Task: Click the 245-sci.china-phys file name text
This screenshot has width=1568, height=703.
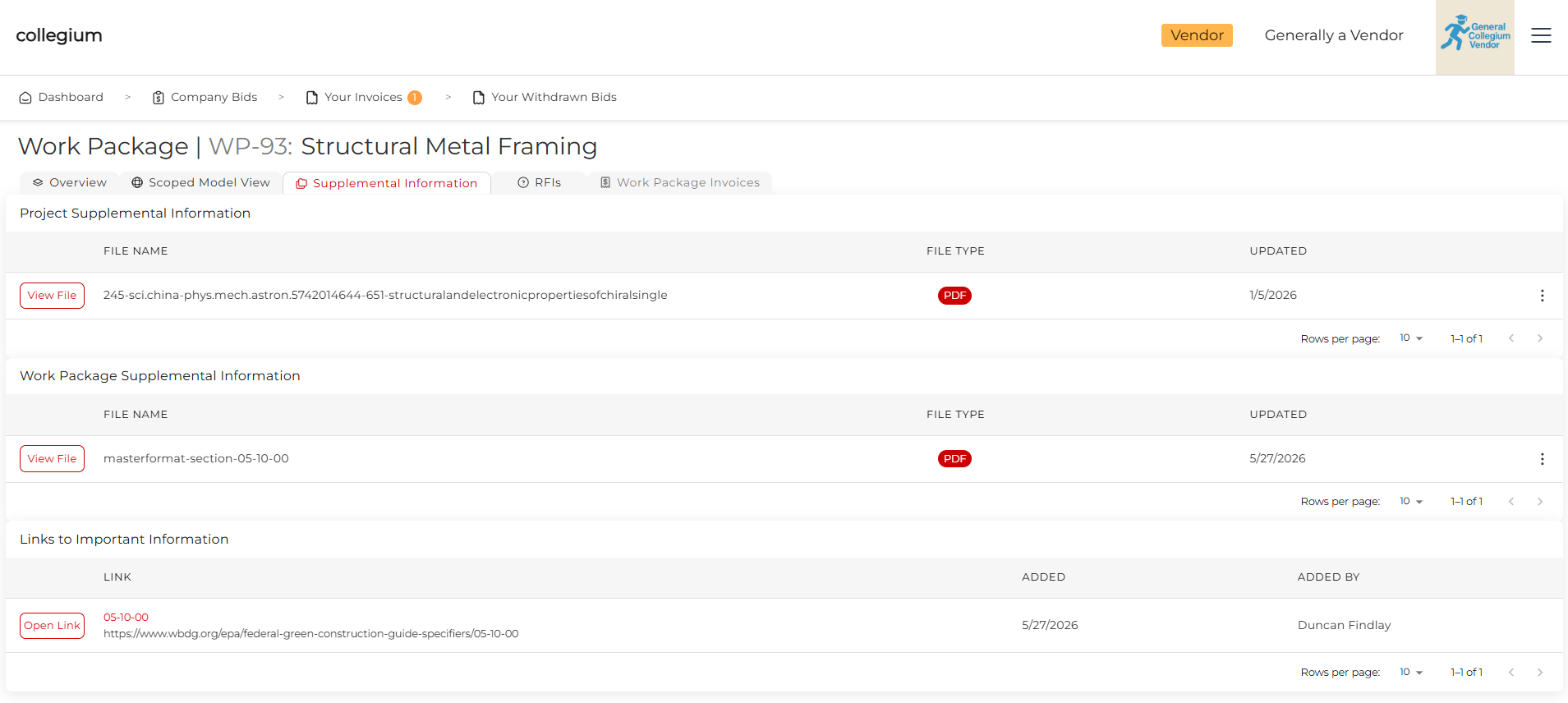Action: 385,295
